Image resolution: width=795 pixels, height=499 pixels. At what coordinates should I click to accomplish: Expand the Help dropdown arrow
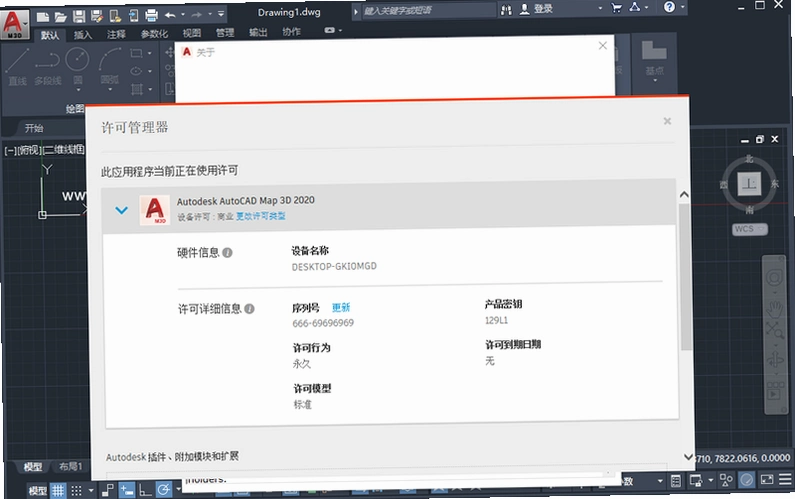pyautogui.click(x=682, y=7)
